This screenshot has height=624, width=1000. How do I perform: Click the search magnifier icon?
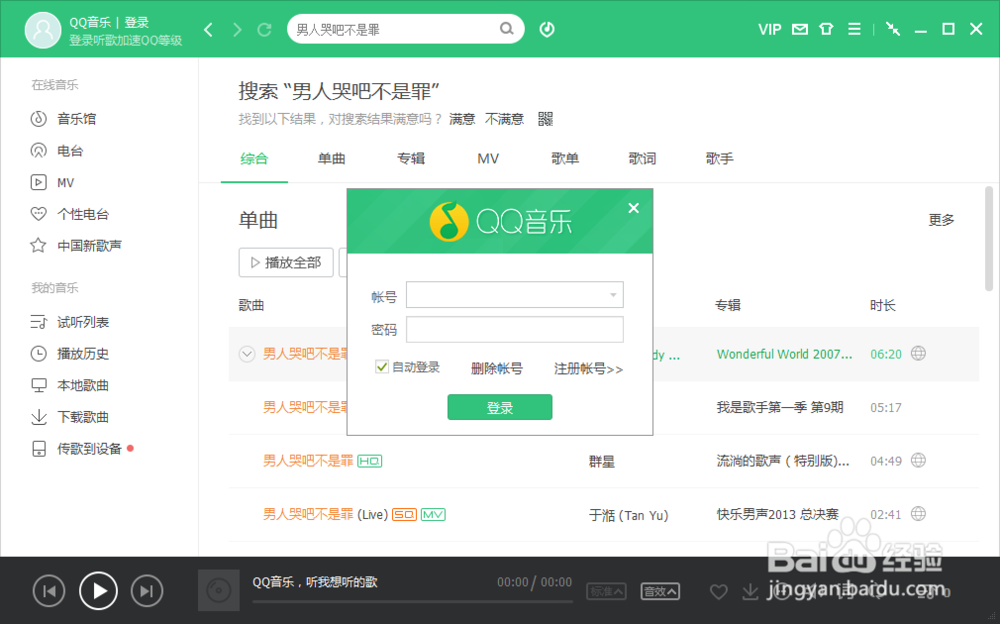506,29
